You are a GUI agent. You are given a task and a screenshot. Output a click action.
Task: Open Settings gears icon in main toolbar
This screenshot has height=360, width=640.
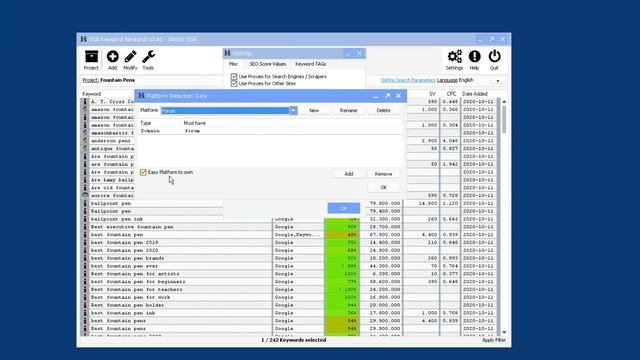tap(454, 60)
